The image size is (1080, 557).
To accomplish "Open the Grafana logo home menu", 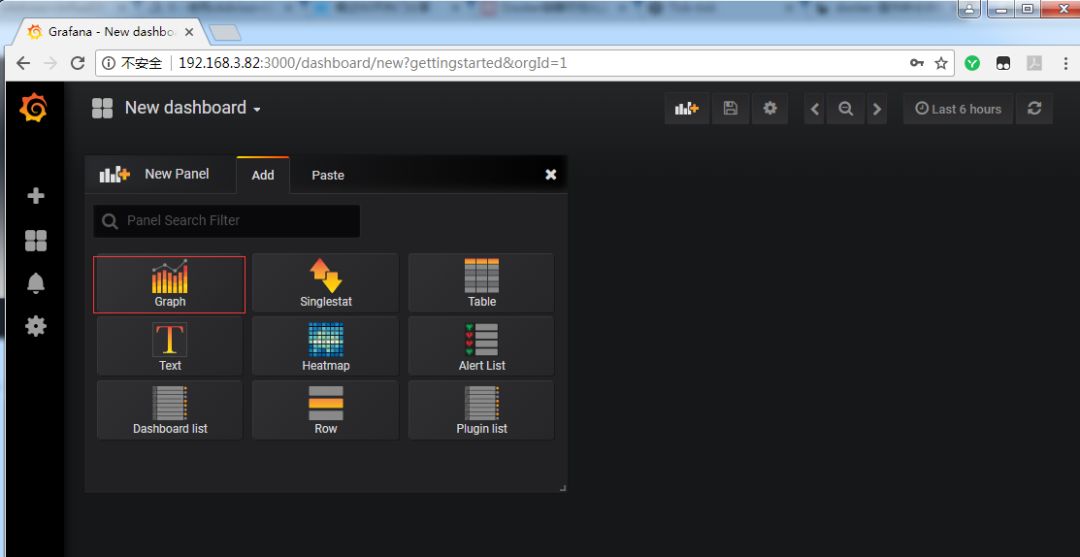I will 34,108.
